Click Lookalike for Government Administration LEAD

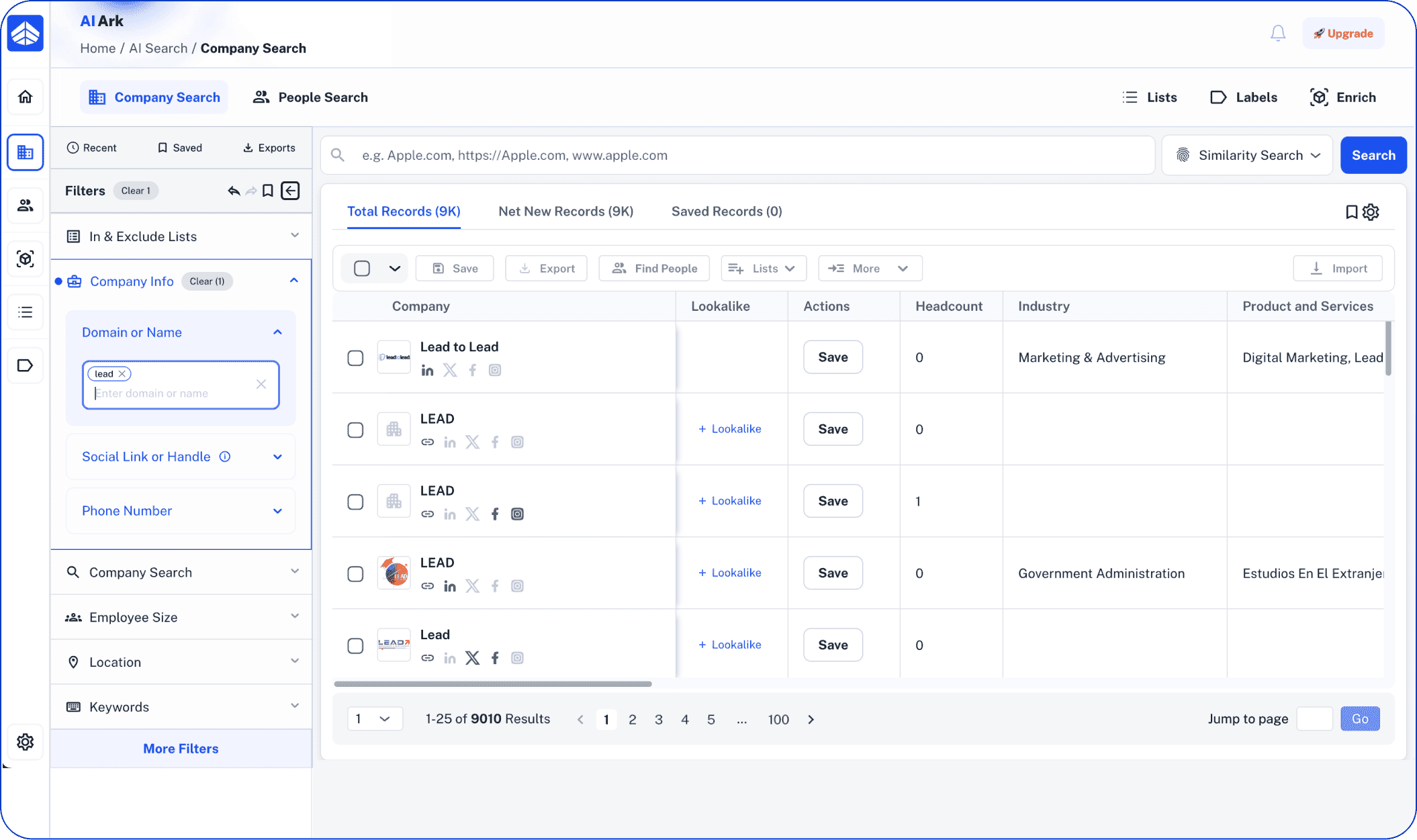729,573
